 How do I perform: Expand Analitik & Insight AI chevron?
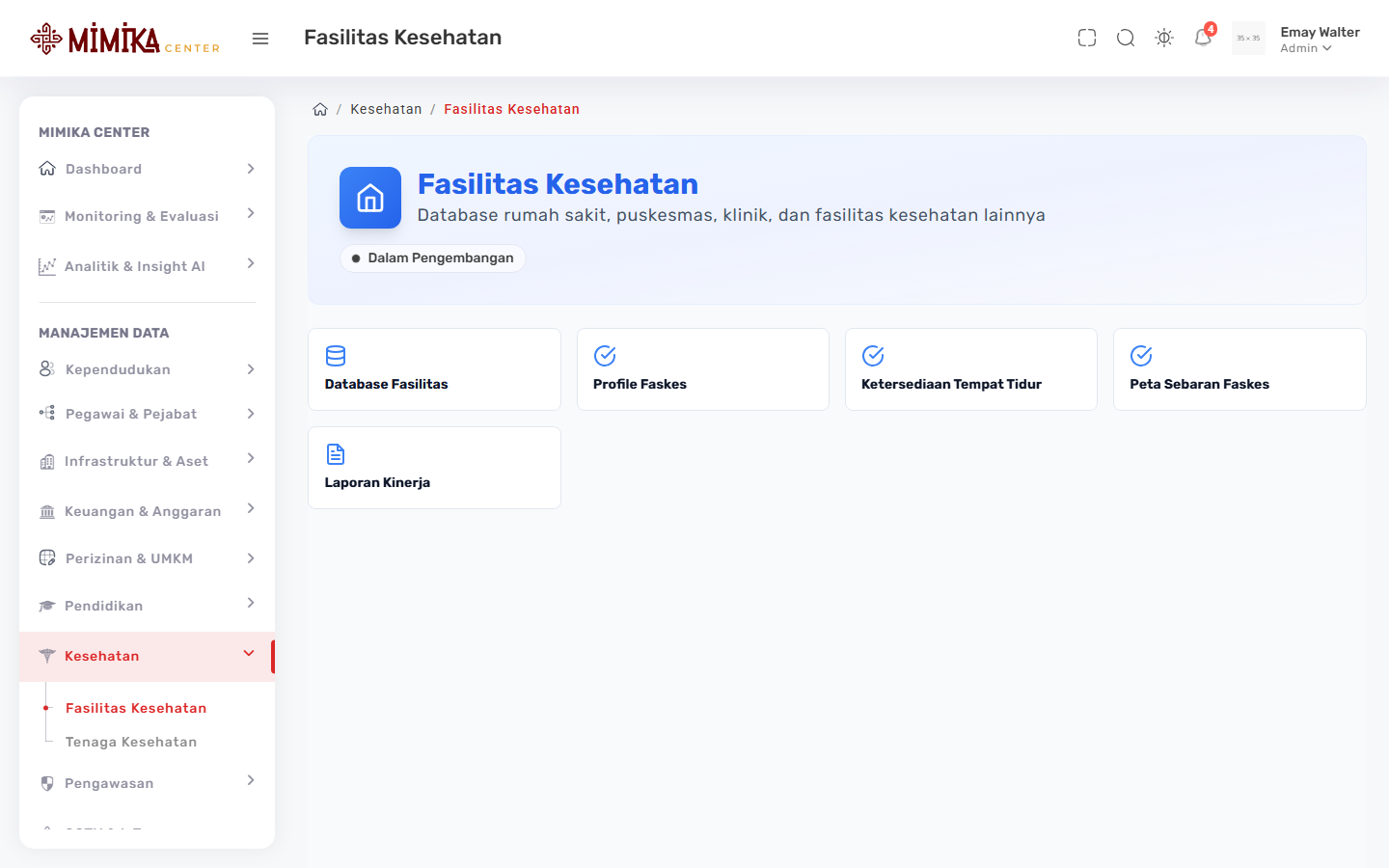(251, 263)
